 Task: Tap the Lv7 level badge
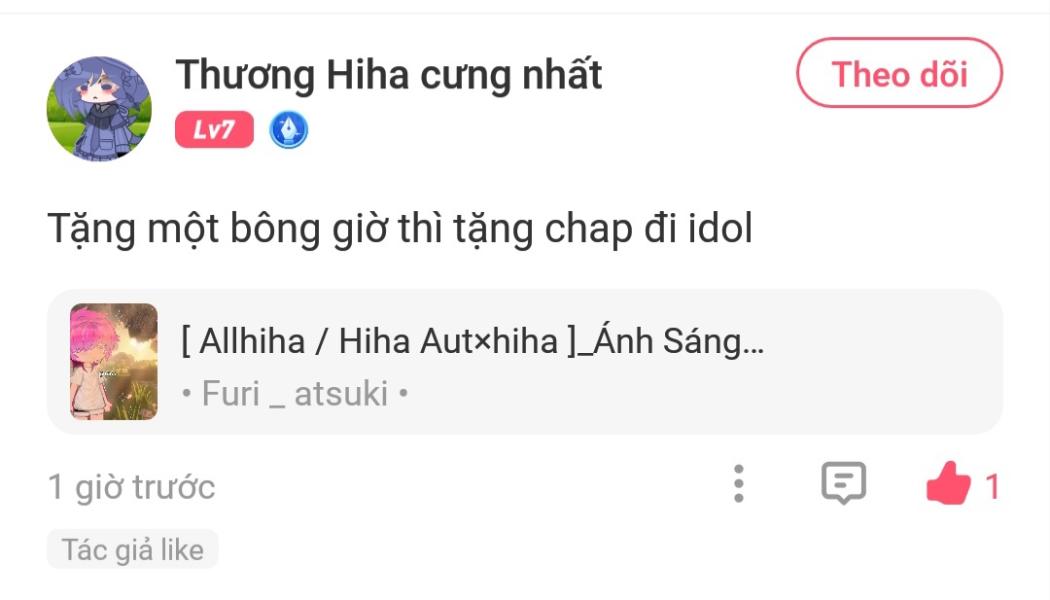pyautogui.click(x=214, y=130)
